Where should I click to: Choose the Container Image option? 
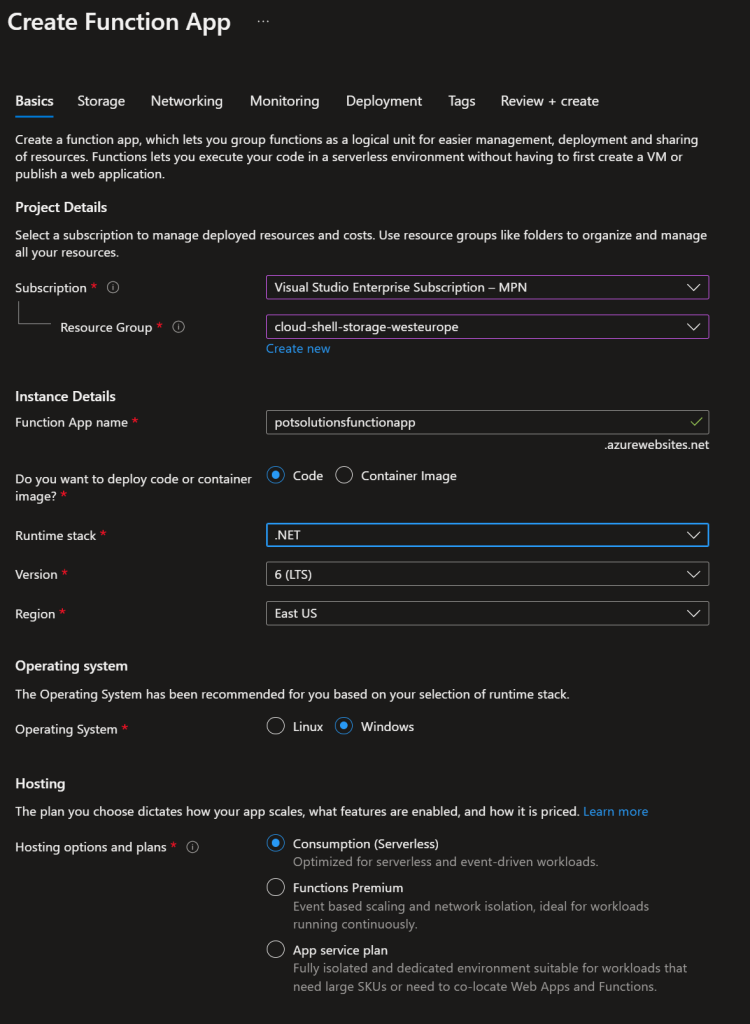pos(344,476)
